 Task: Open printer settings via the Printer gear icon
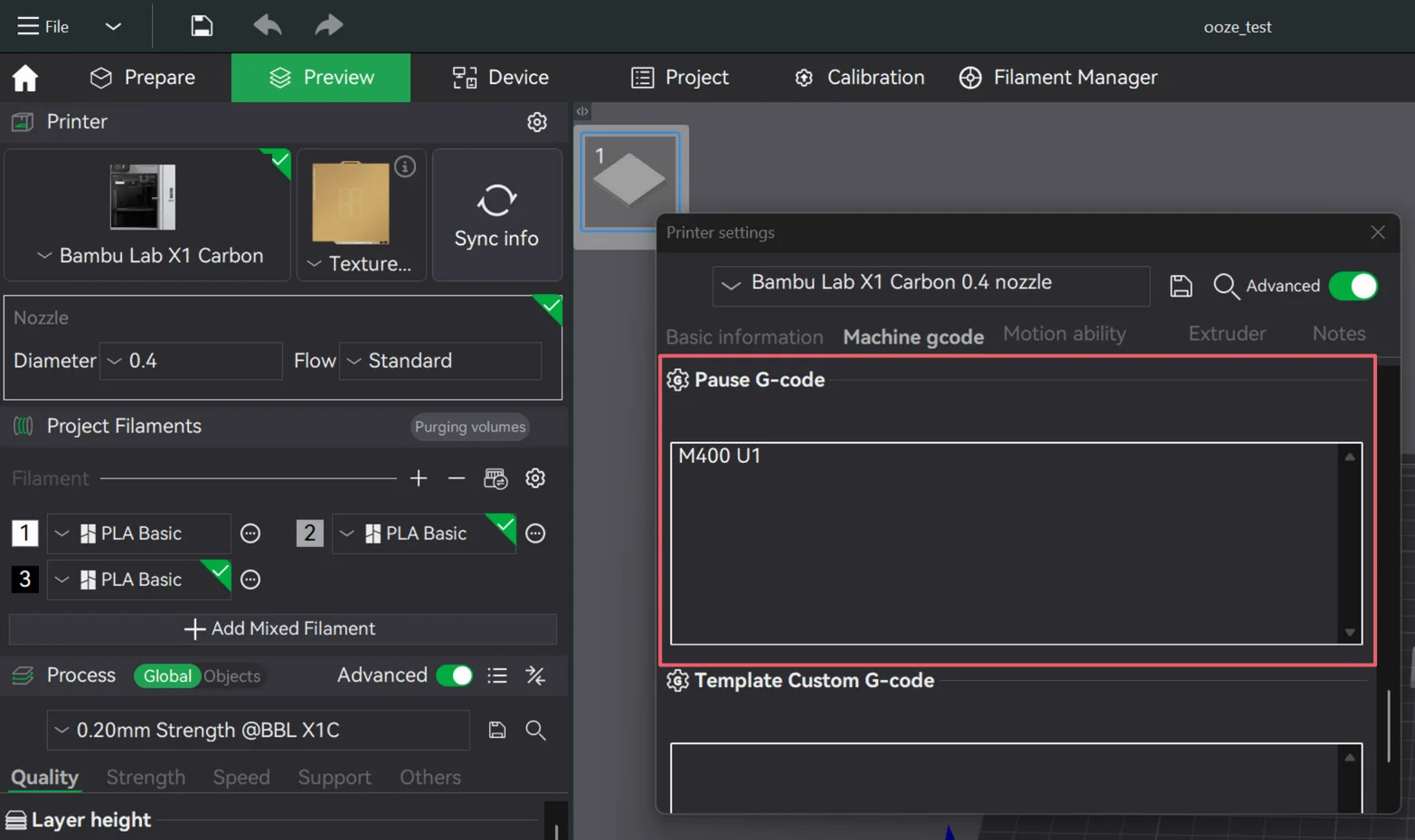[537, 122]
